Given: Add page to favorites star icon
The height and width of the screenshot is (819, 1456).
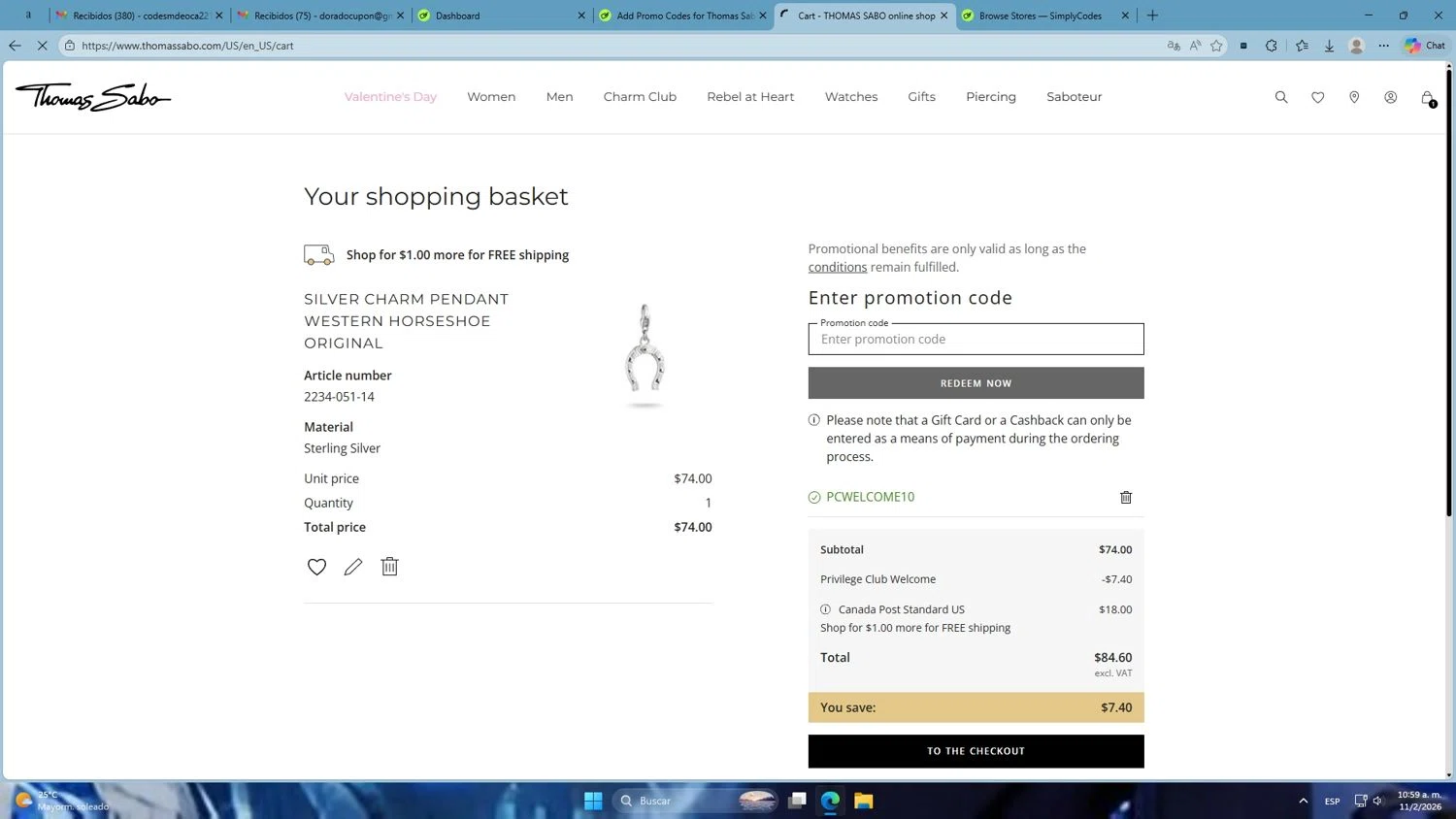Looking at the screenshot, I should pyautogui.click(x=1216, y=45).
